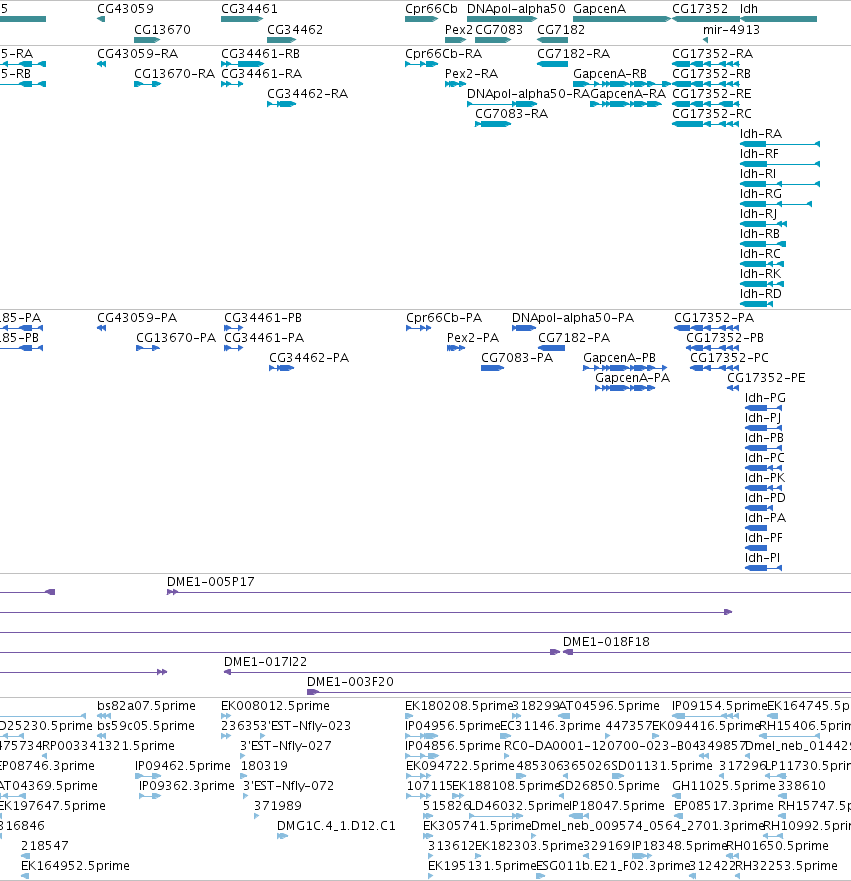Open EST 3'EST-Nfly-072
The width and height of the screenshot is (851, 881).
pyautogui.click(x=288, y=786)
